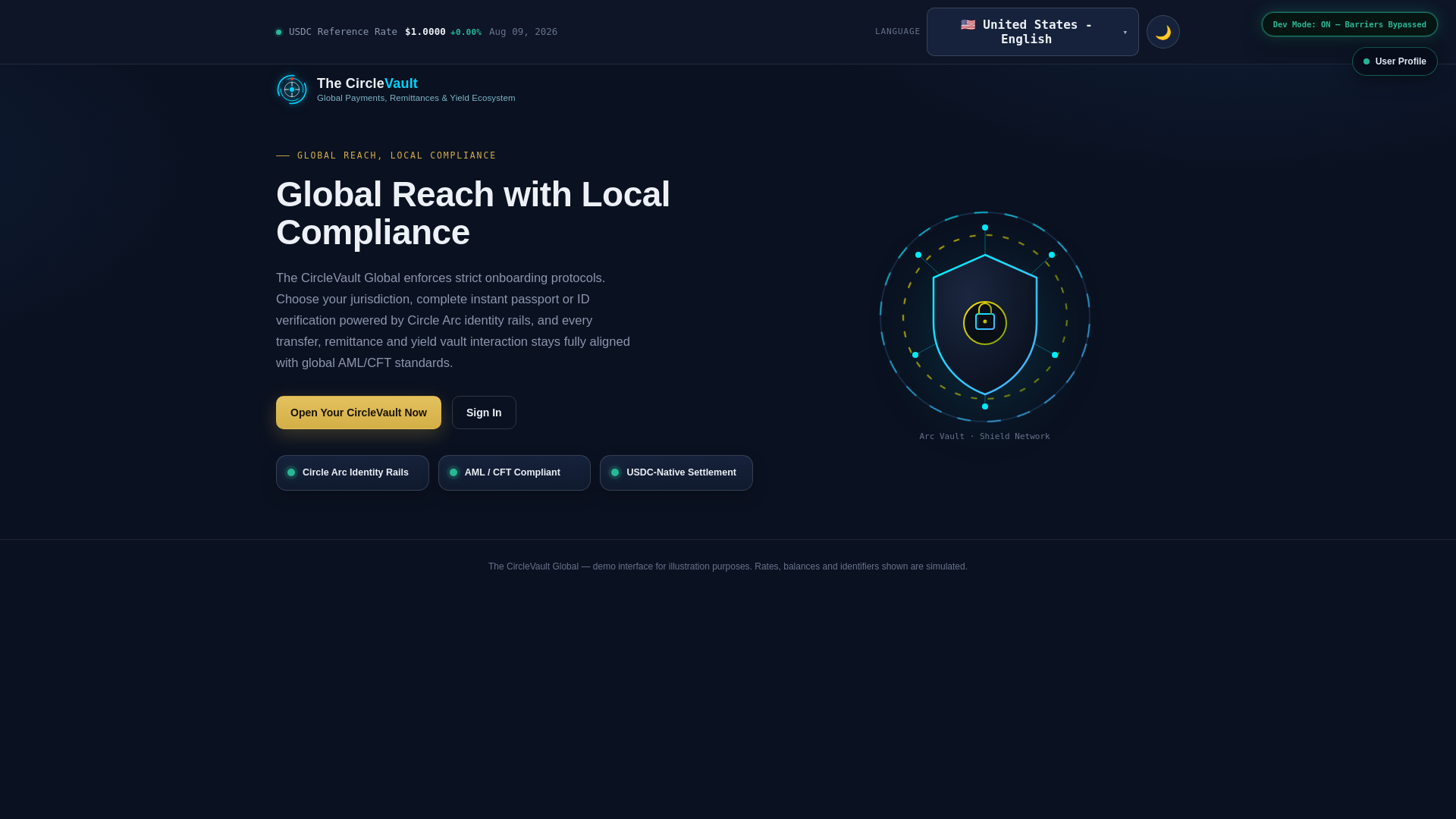Click the CircleVault logo icon
Viewport: 1456px width, 819px height.
(x=292, y=89)
